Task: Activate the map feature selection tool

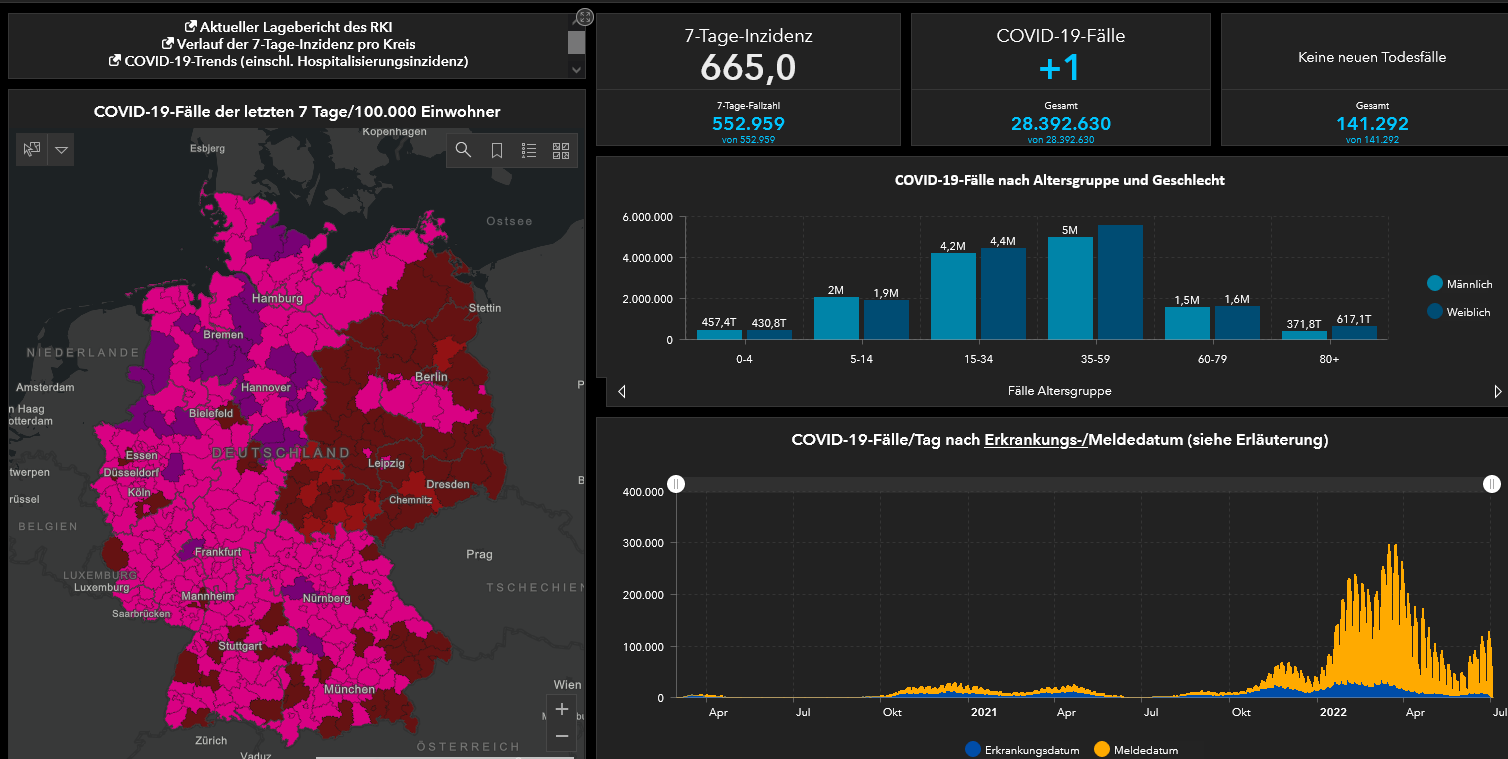Action: tap(32, 149)
